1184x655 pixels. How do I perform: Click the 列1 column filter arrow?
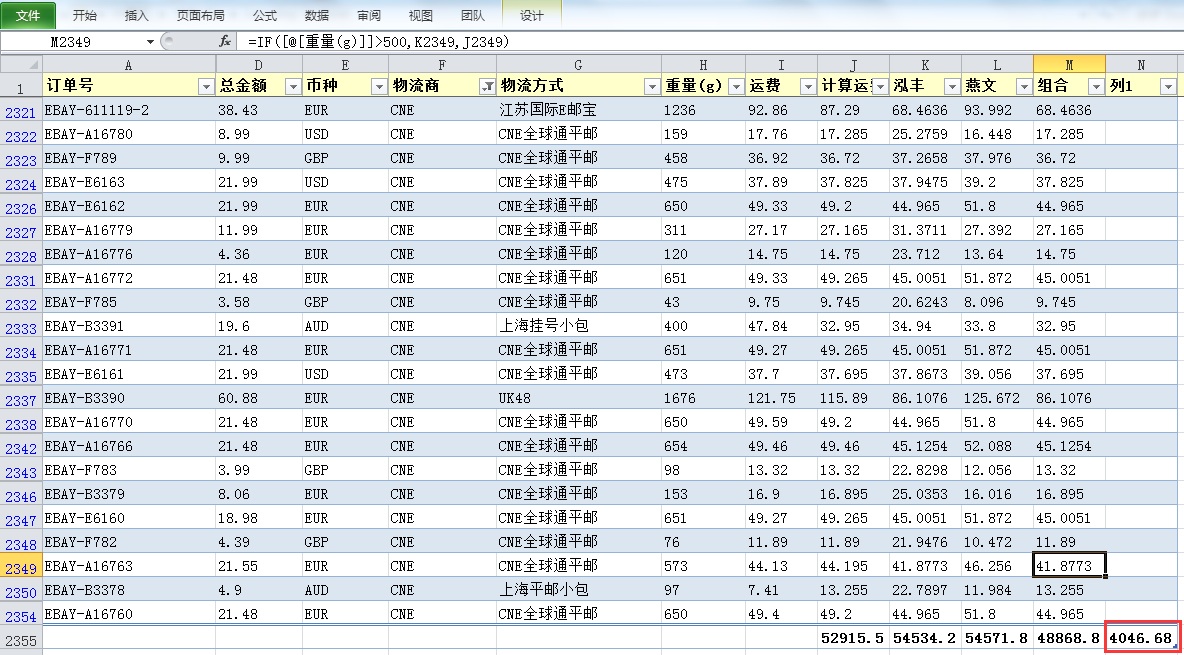[1167, 87]
